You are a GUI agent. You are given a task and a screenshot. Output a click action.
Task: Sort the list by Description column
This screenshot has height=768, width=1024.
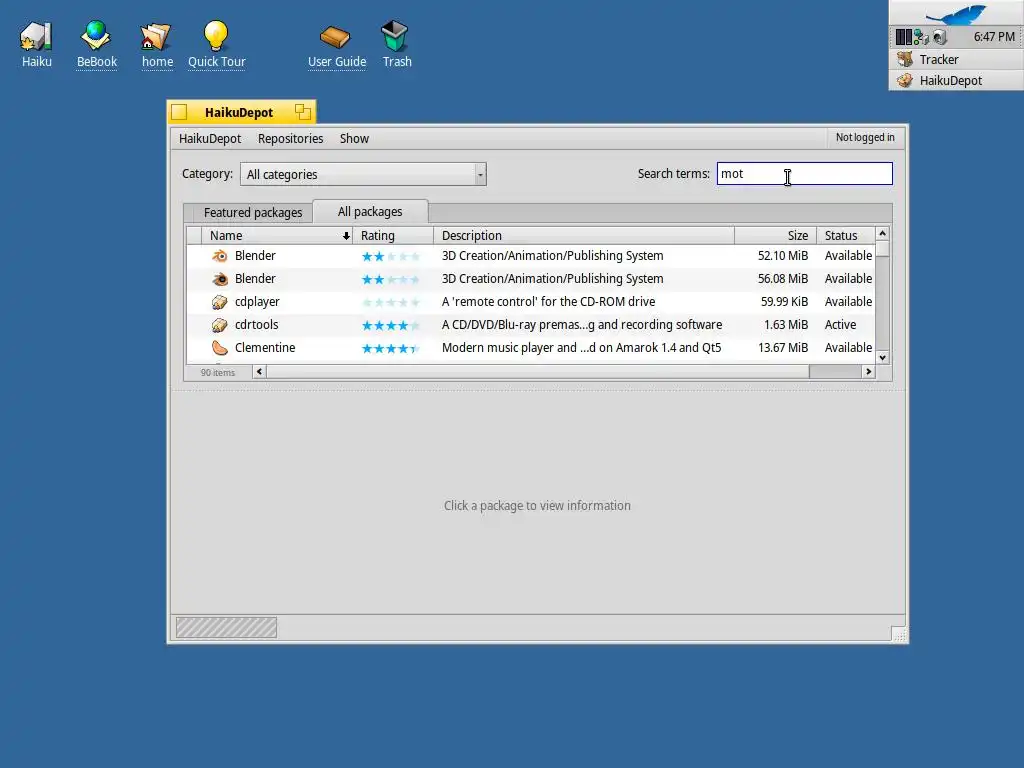pyautogui.click(x=584, y=236)
